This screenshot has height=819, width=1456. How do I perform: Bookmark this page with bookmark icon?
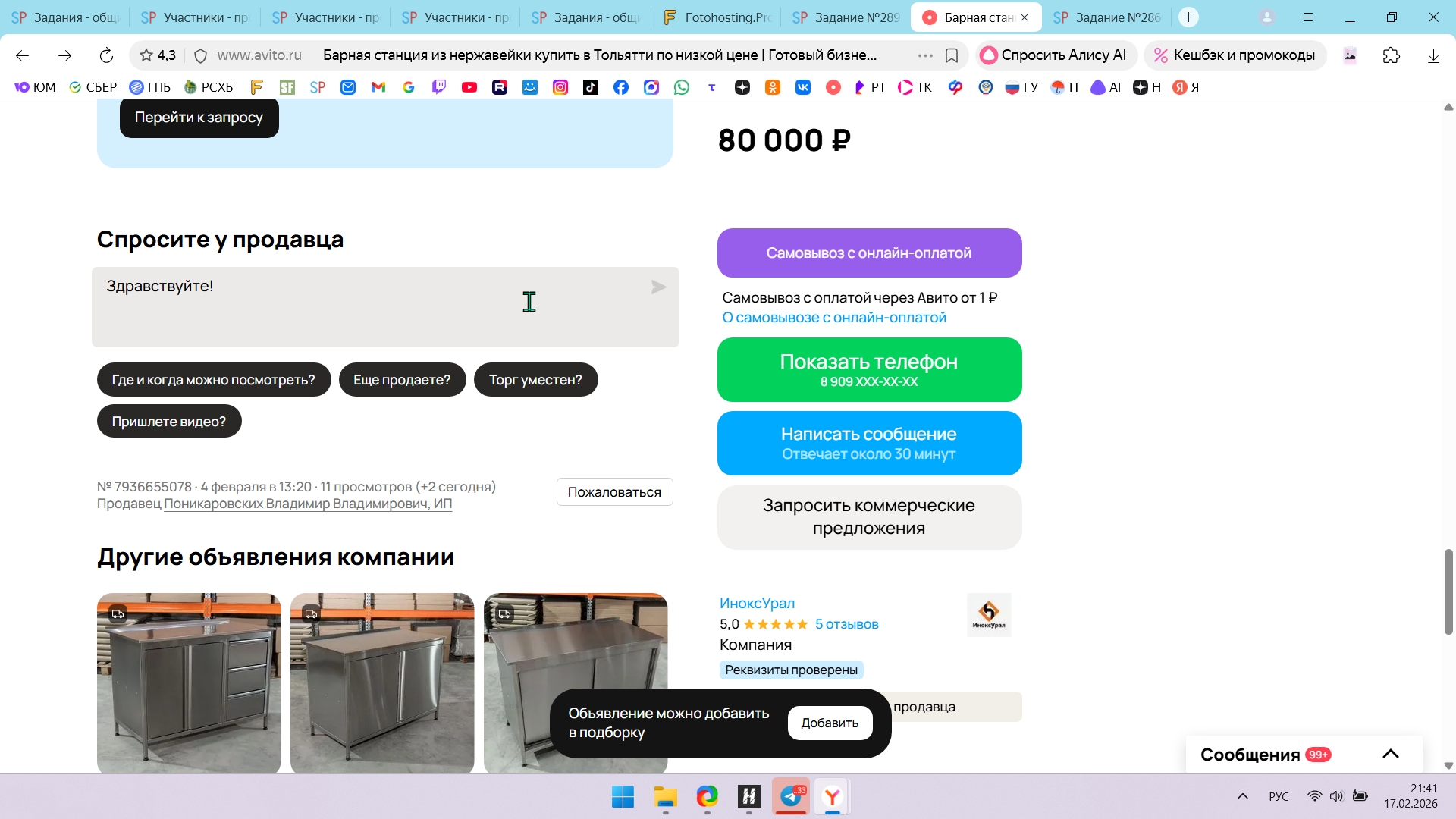[x=952, y=55]
